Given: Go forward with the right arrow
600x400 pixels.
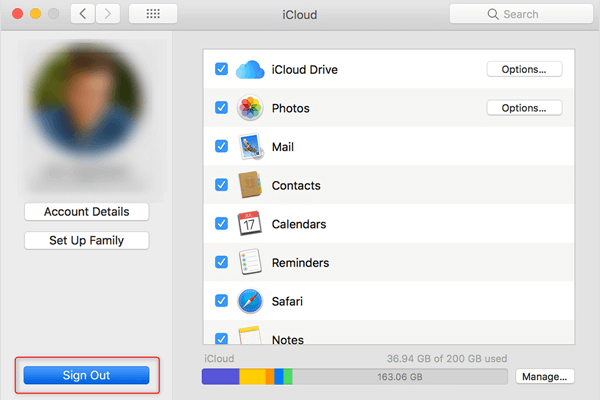Looking at the screenshot, I should 108,14.
